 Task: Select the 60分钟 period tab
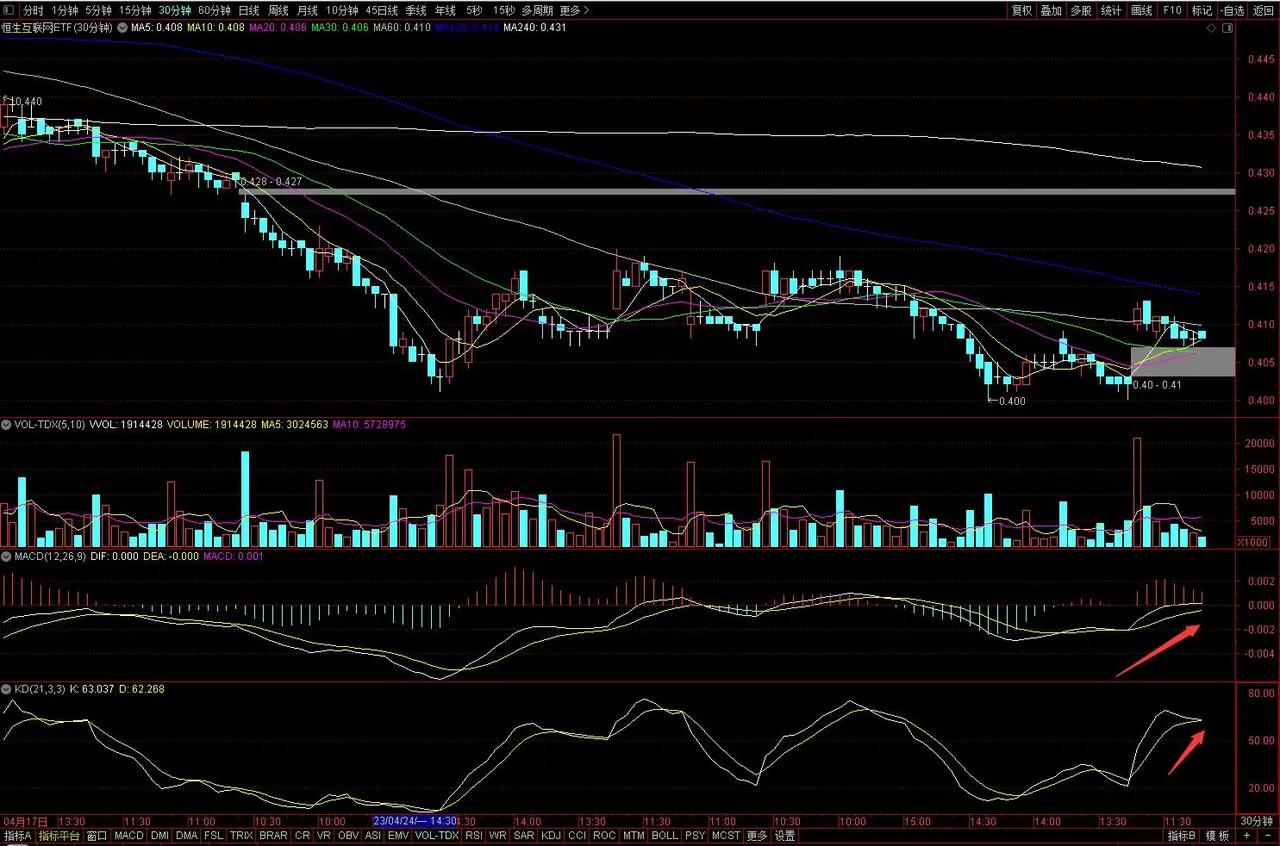[214, 10]
